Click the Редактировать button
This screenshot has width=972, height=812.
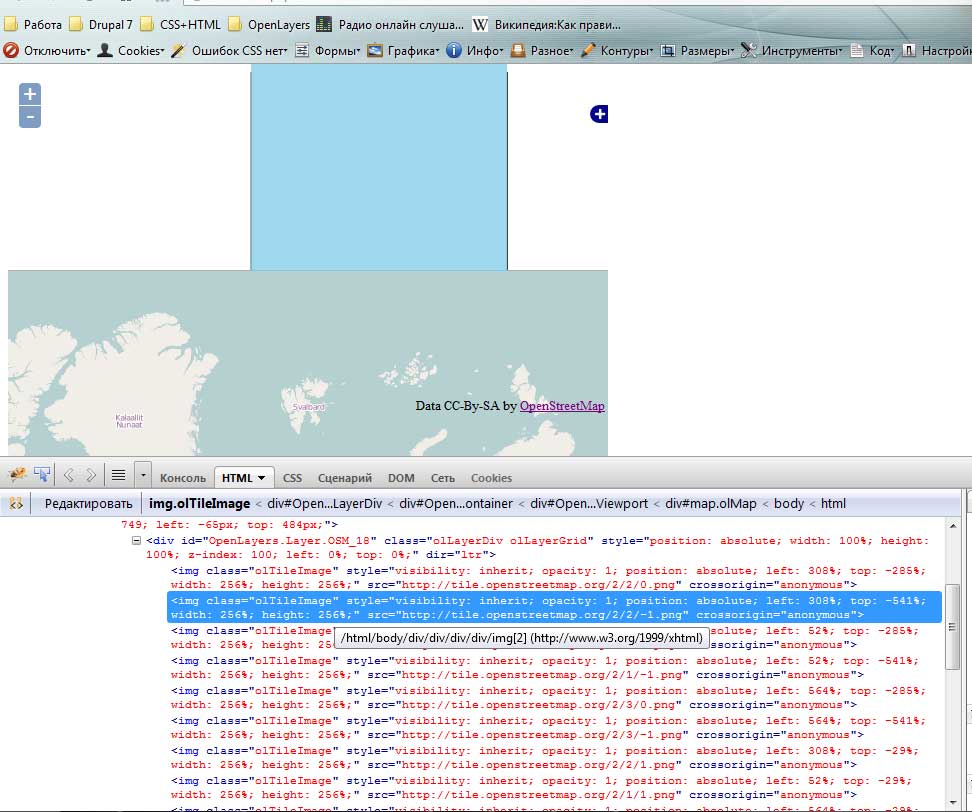coord(88,503)
